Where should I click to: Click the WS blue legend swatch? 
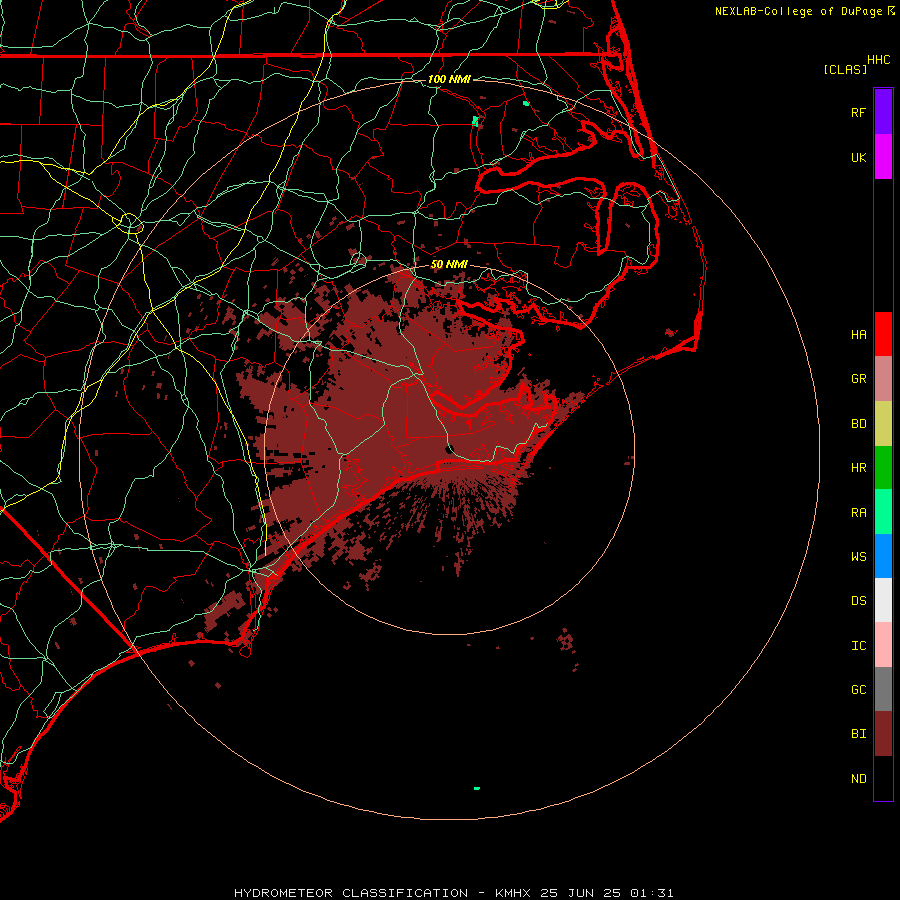883,556
